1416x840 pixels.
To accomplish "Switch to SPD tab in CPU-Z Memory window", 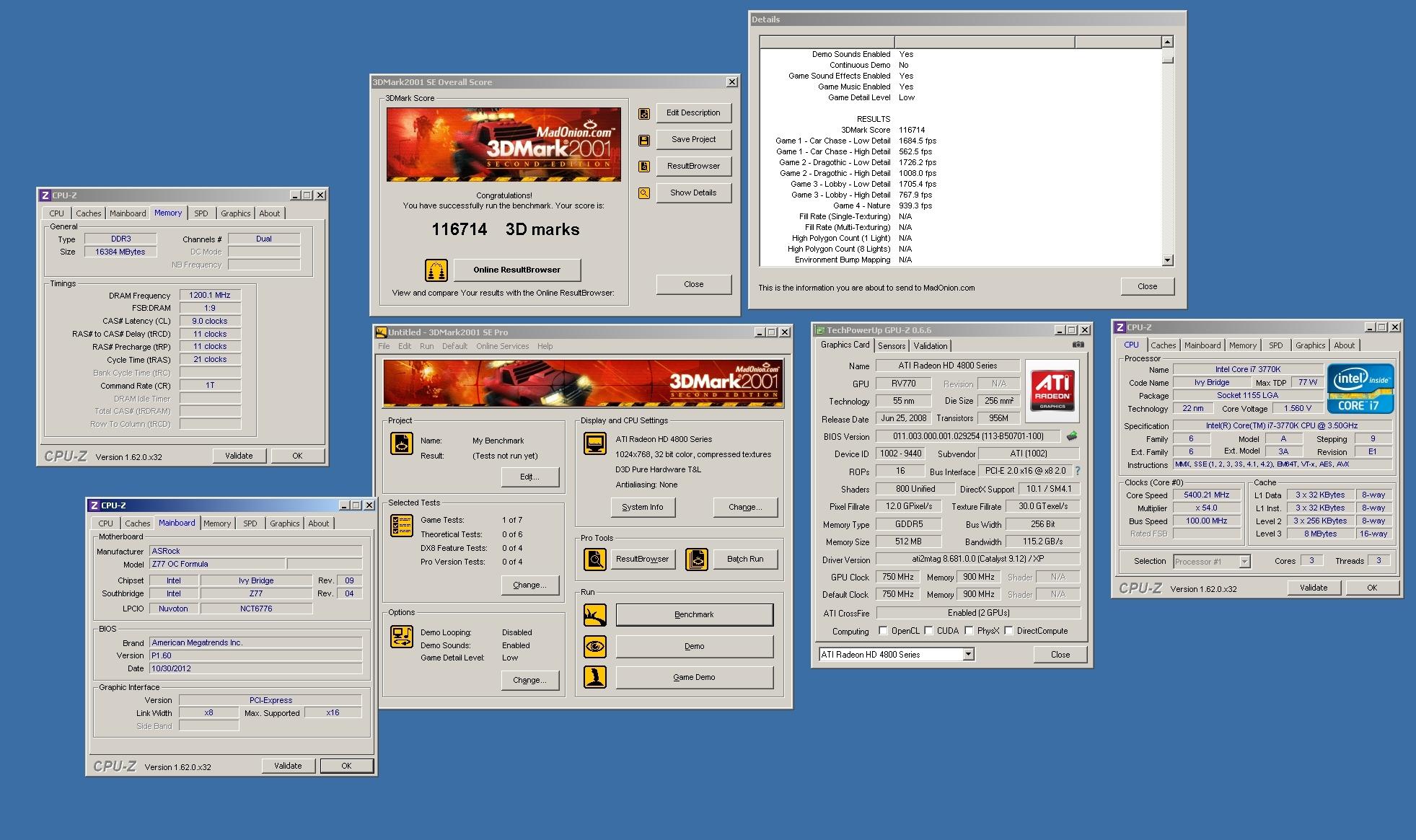I will coord(201,213).
